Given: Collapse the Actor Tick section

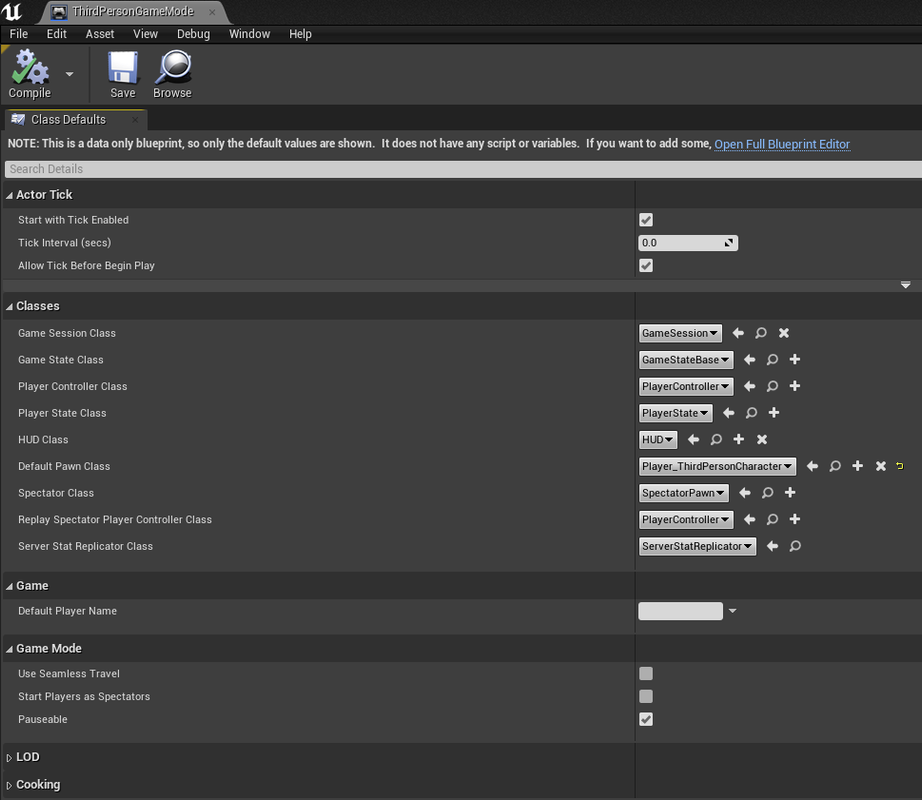Looking at the screenshot, I should pyautogui.click(x=9, y=195).
